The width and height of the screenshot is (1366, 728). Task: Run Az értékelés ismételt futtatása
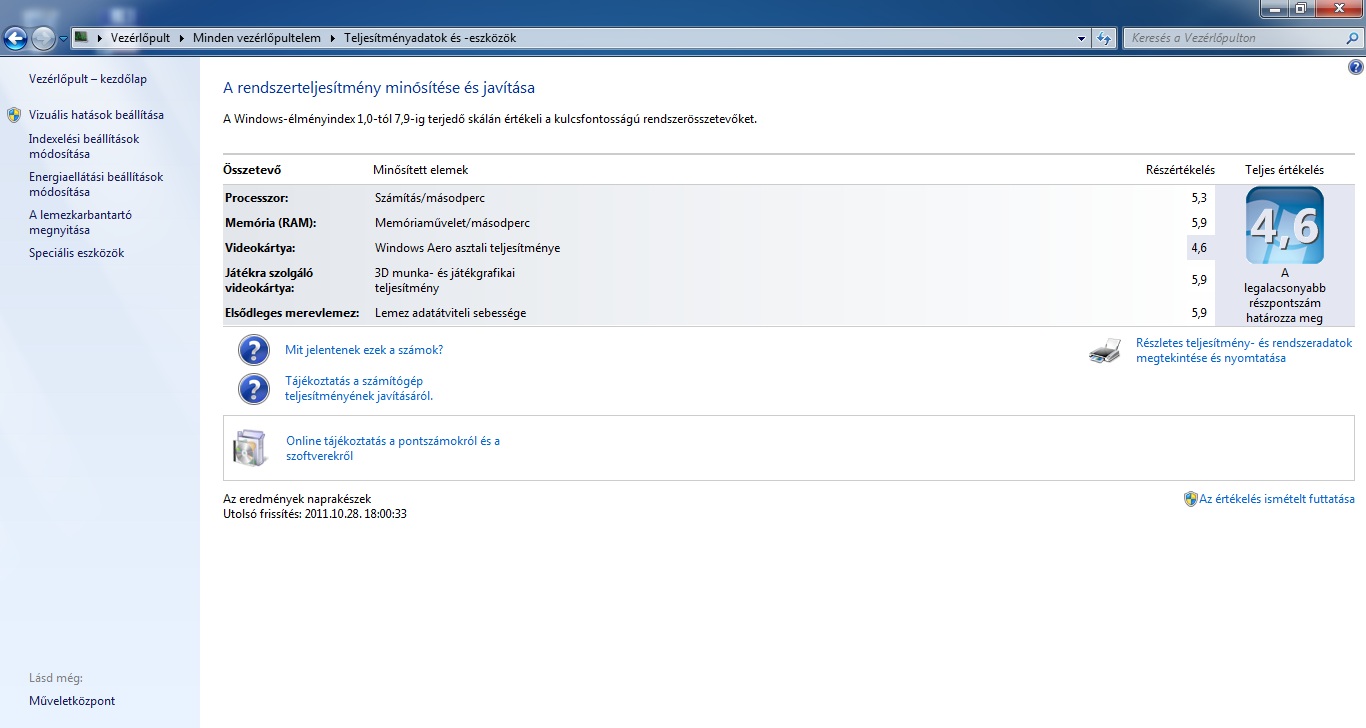point(1277,499)
